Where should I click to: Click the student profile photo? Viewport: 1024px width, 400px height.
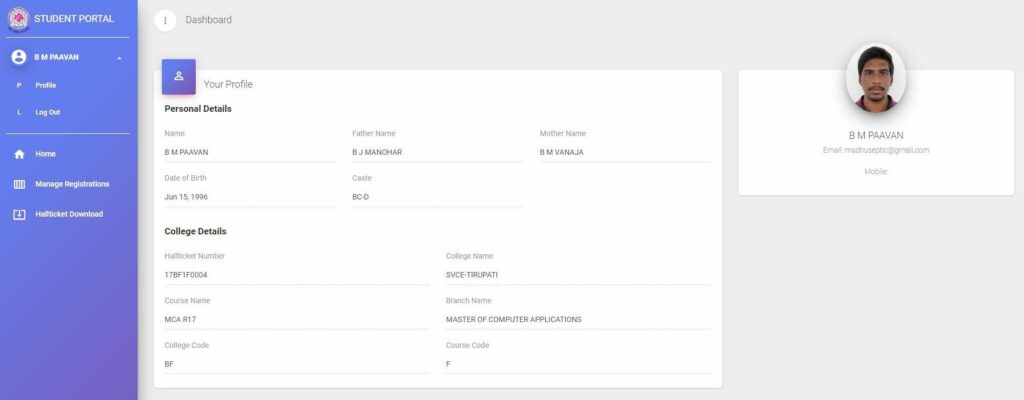875,78
